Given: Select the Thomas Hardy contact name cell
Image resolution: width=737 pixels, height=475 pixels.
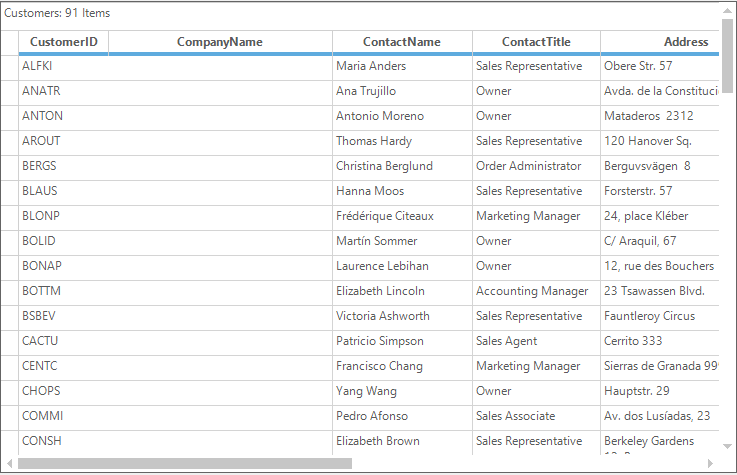Looking at the screenshot, I should [x=402, y=141].
